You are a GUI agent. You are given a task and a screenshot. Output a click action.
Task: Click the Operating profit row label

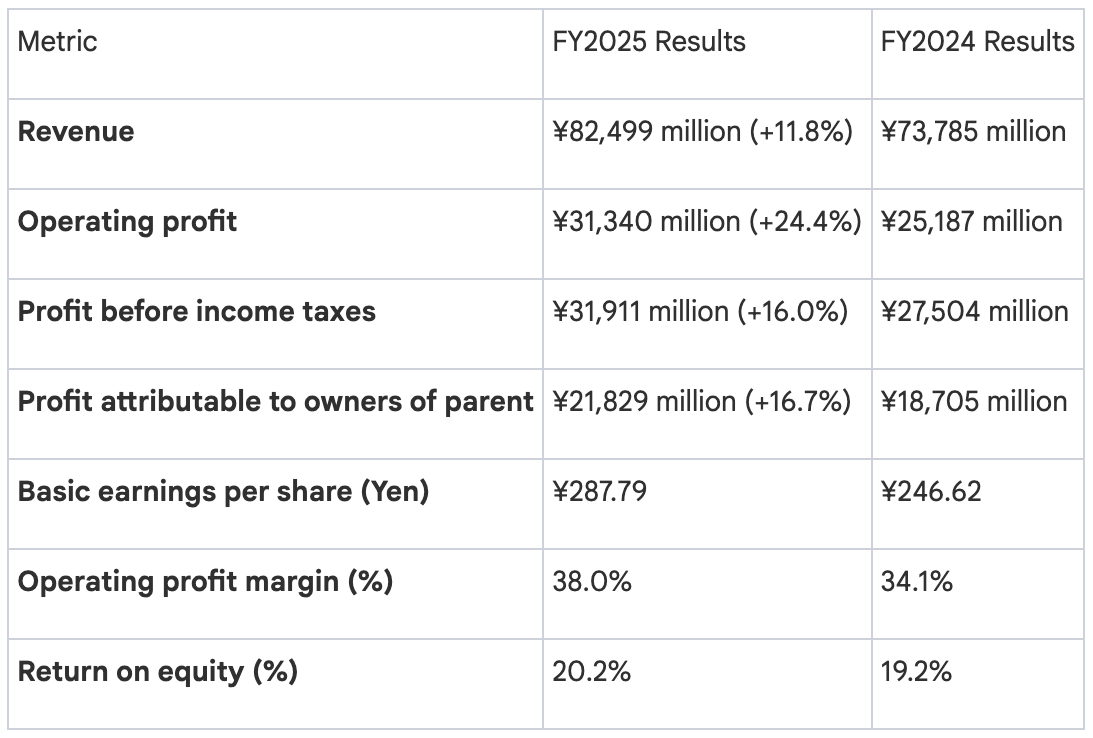tap(127, 221)
